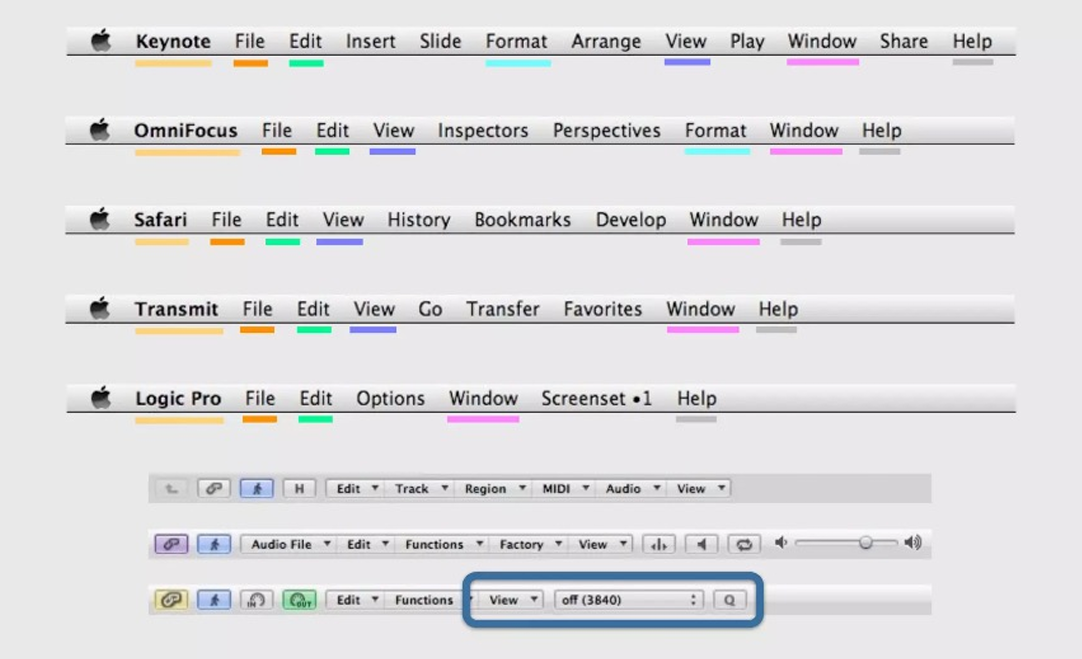Screen dimensions: 1082x659
Task: Click the low volume speaker icon
Action: (x=780, y=542)
